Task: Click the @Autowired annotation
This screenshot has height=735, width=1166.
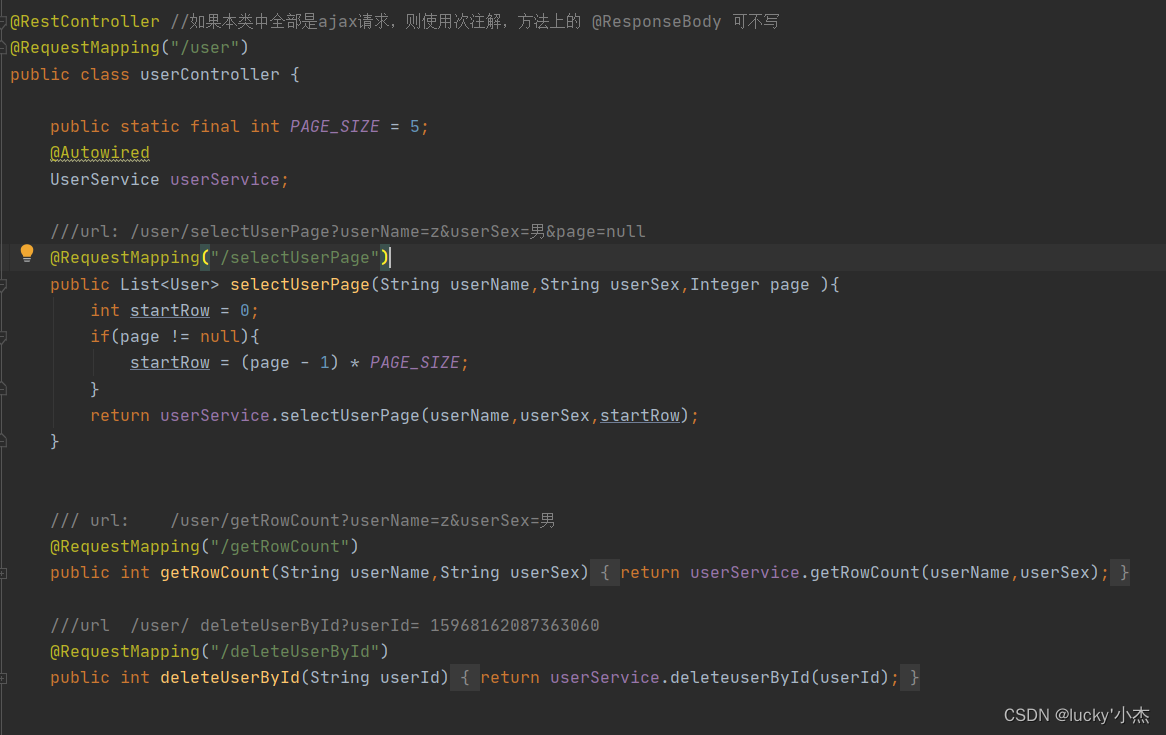Action: point(100,153)
